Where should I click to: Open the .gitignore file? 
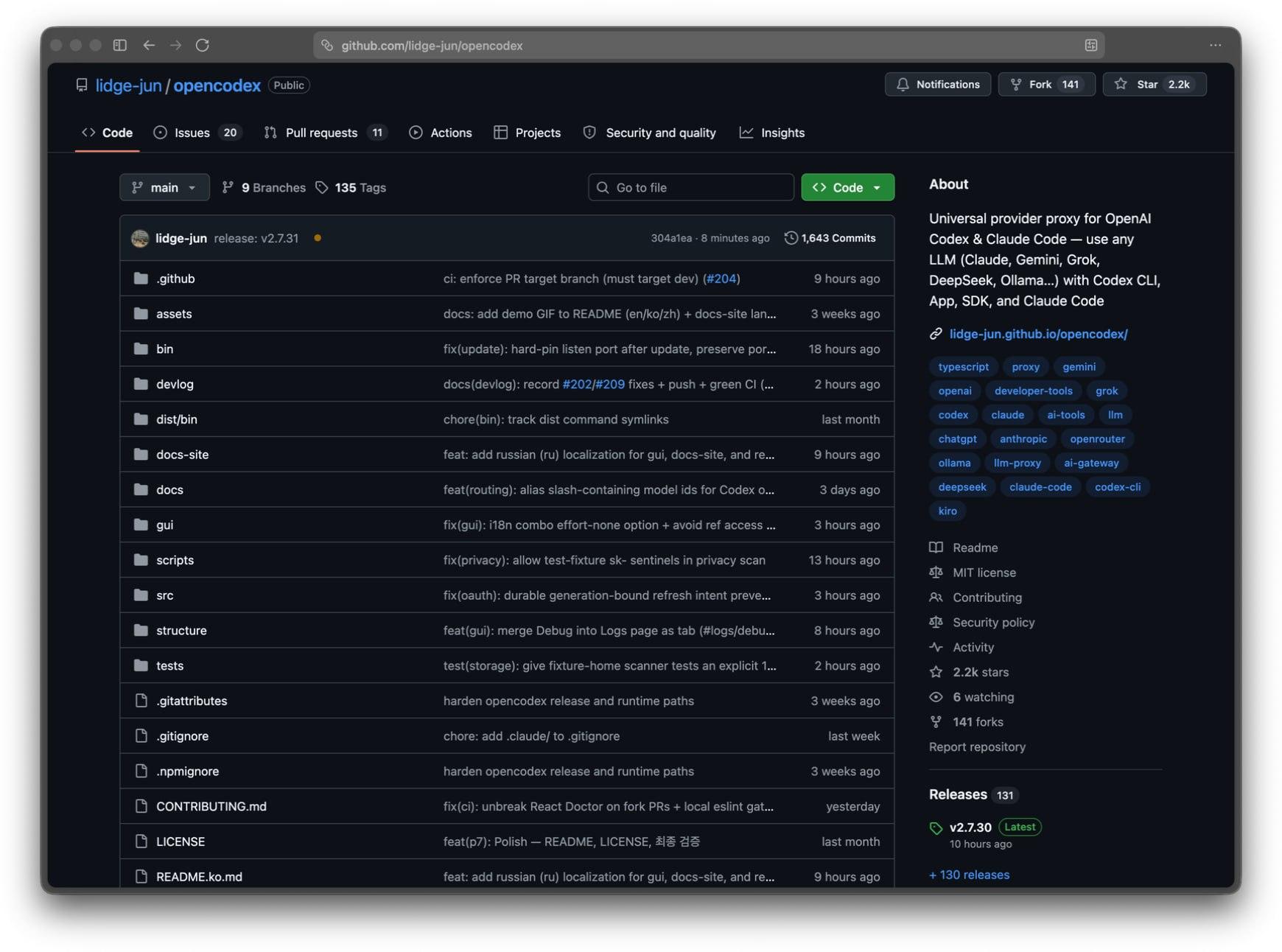[183, 736]
